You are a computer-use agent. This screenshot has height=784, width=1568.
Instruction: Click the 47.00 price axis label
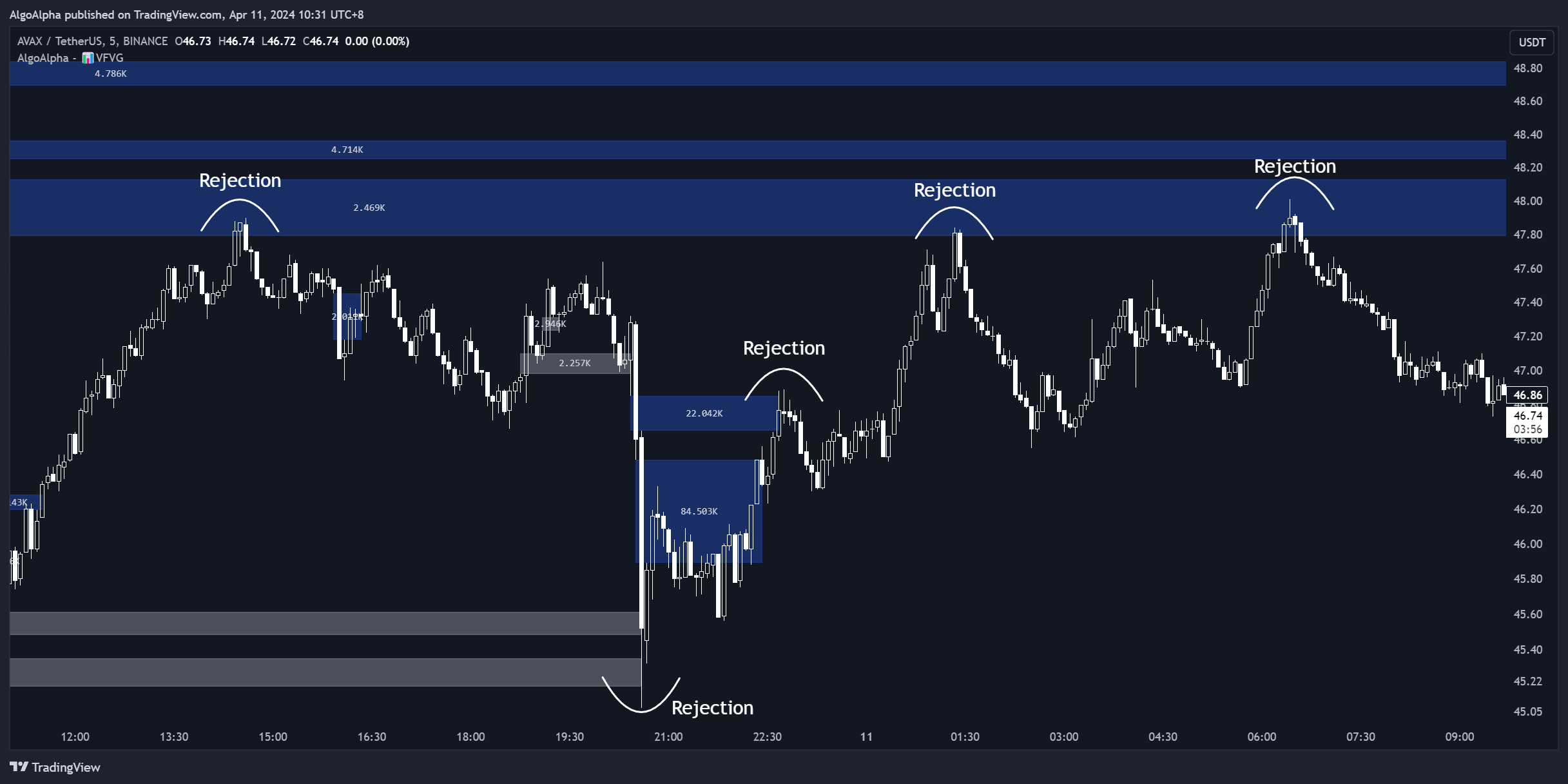[1528, 371]
